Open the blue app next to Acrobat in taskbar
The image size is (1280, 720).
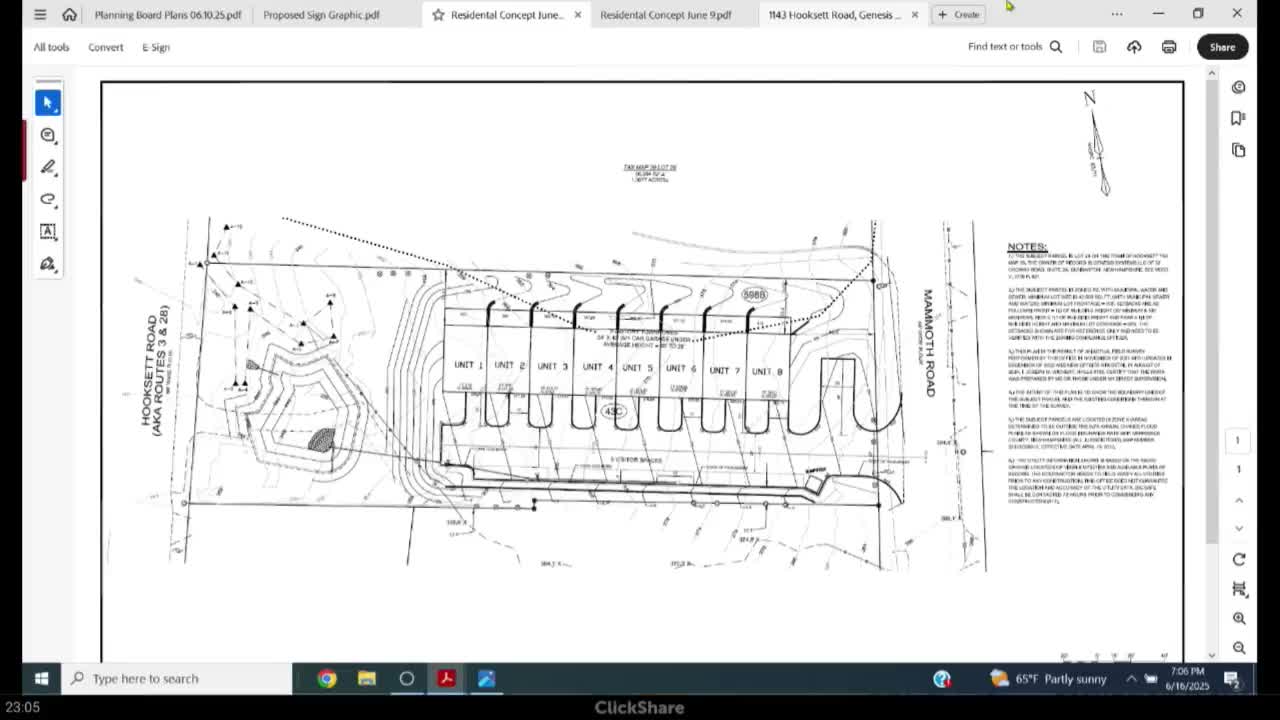486,679
